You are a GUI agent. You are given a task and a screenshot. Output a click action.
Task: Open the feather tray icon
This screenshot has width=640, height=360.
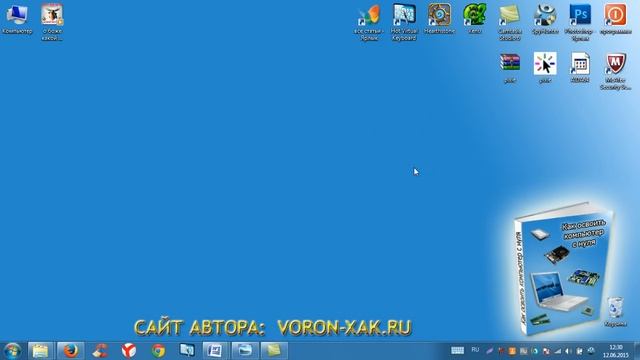[489, 351]
